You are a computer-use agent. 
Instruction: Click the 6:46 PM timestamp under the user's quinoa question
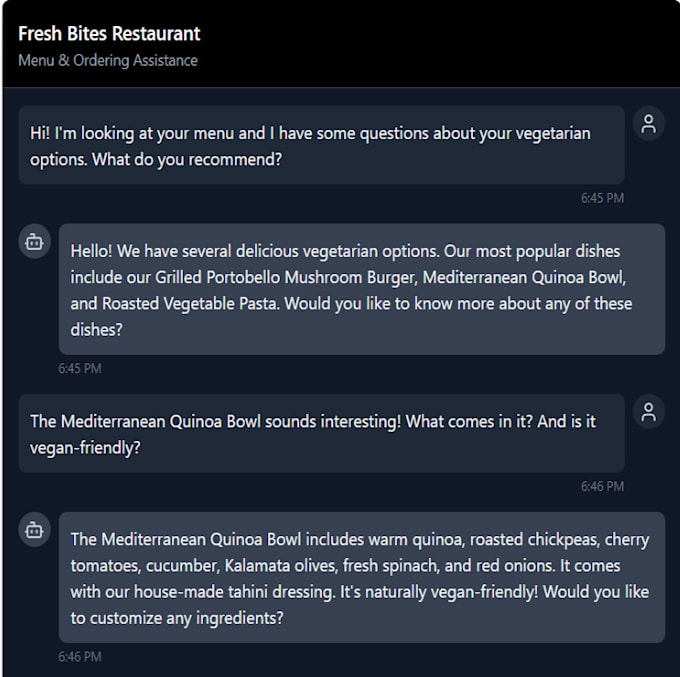click(602, 486)
